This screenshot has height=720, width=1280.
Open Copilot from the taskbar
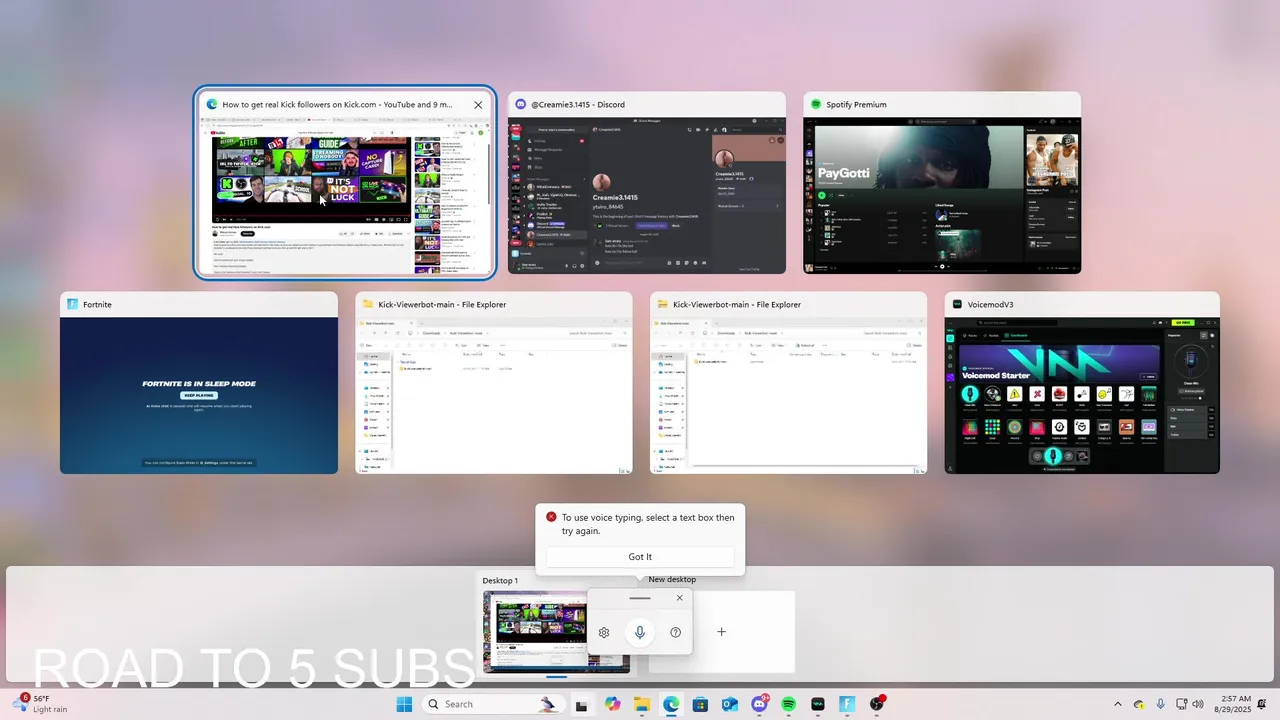pyautogui.click(x=612, y=704)
